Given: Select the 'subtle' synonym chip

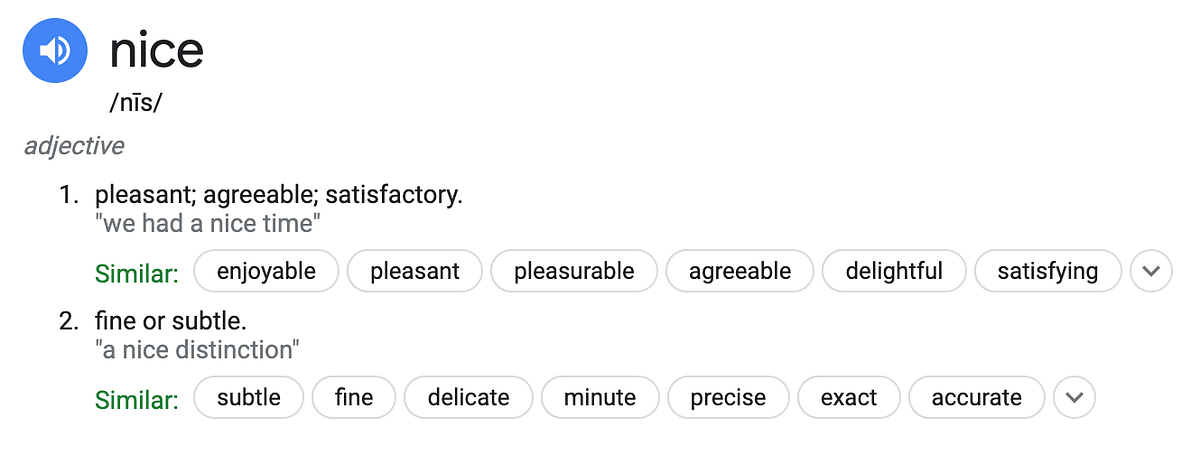Looking at the screenshot, I should pyautogui.click(x=249, y=397).
